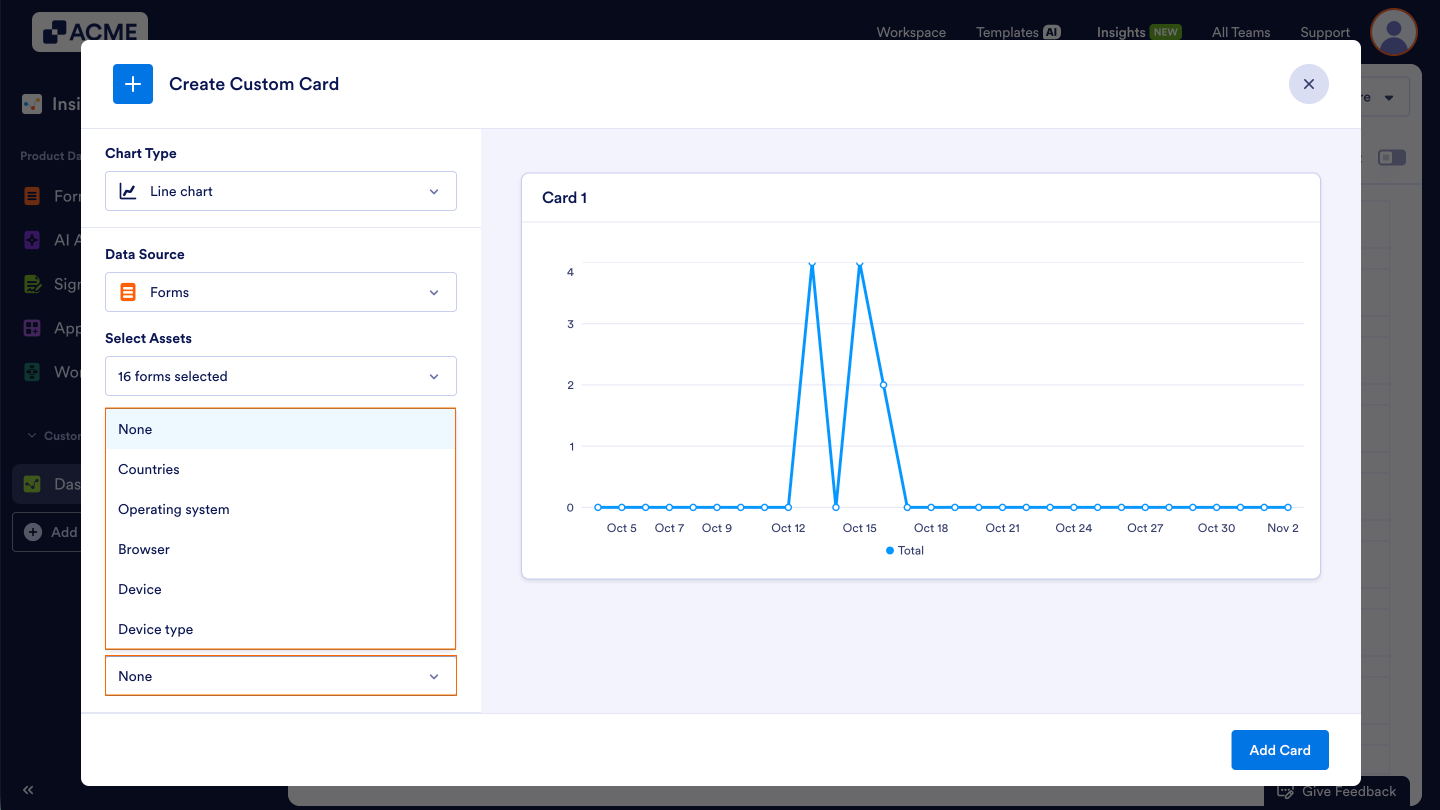Open the Apps section via its sidebar icon
The height and width of the screenshot is (810, 1440).
[30, 327]
